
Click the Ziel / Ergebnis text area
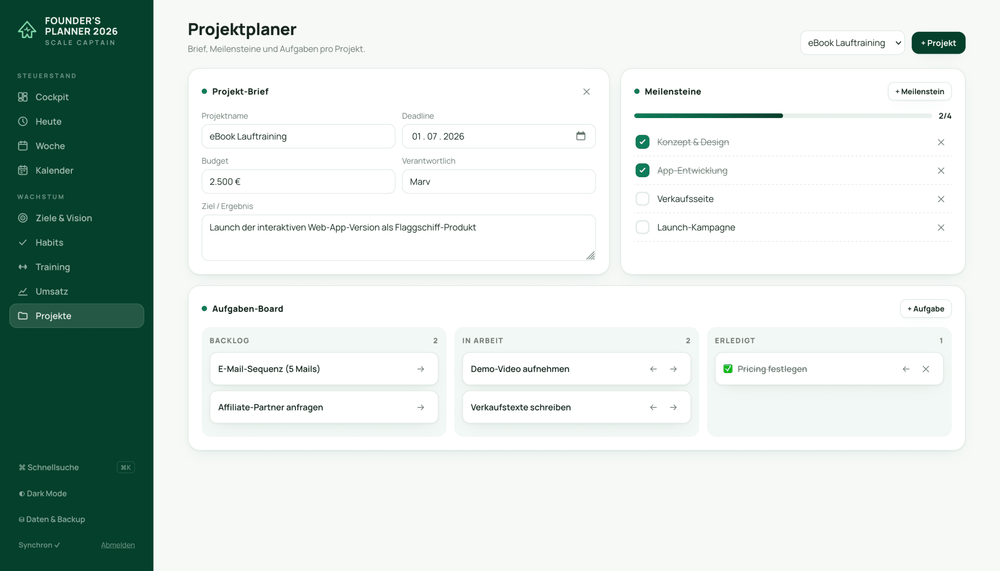(399, 237)
